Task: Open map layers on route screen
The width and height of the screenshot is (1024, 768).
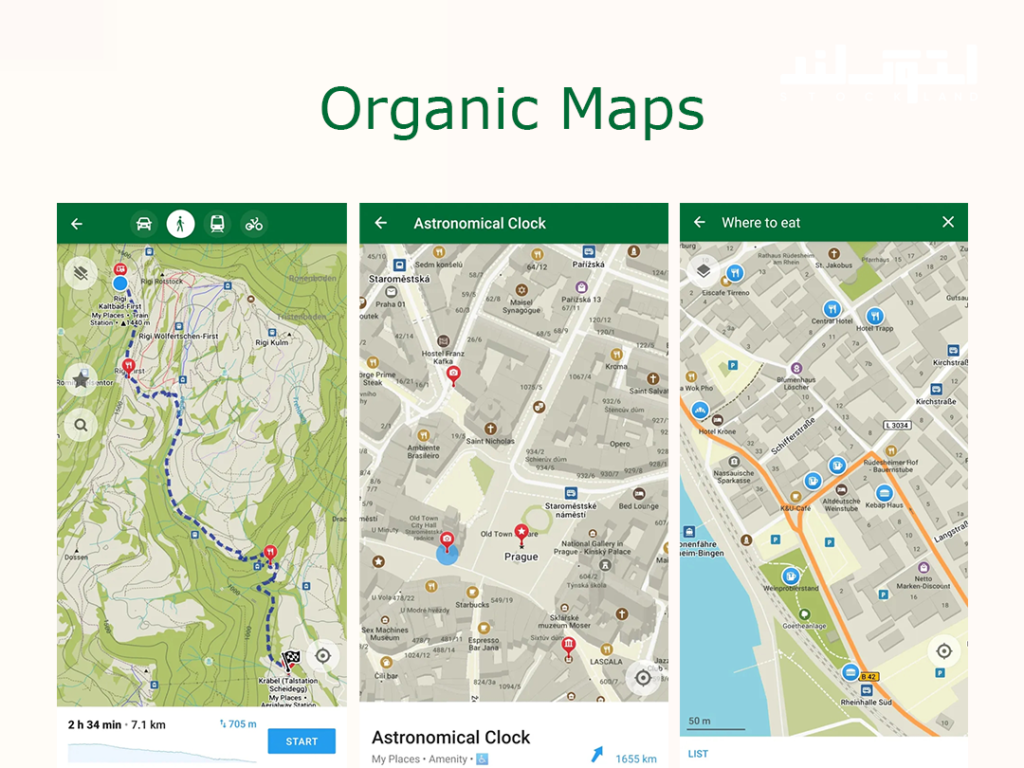Action: 81,273
